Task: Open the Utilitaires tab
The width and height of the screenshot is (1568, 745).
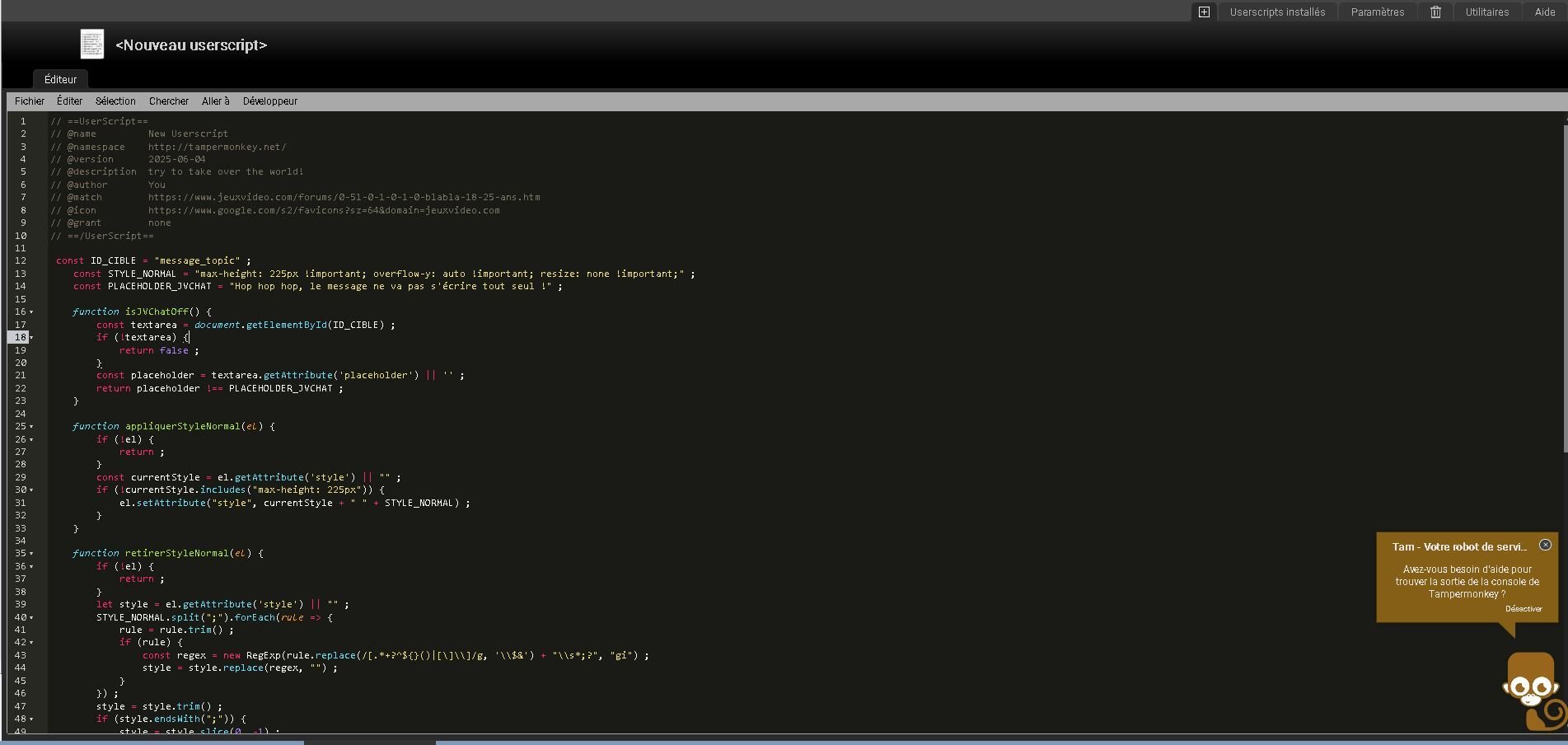Action: coord(1486,12)
